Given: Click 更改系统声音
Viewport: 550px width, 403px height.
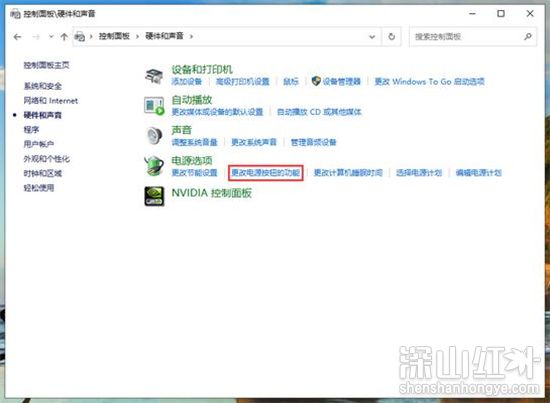Looking at the screenshot, I should point(254,142).
